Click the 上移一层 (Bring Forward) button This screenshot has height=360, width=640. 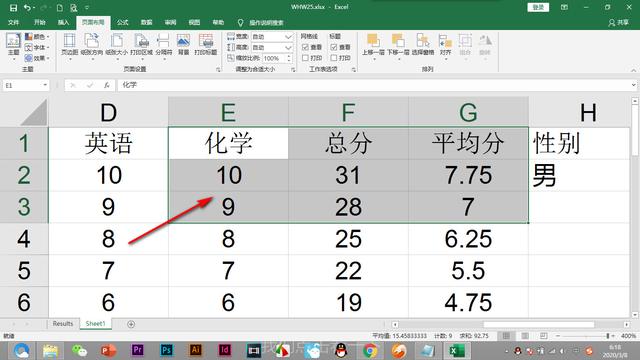tap(373, 46)
